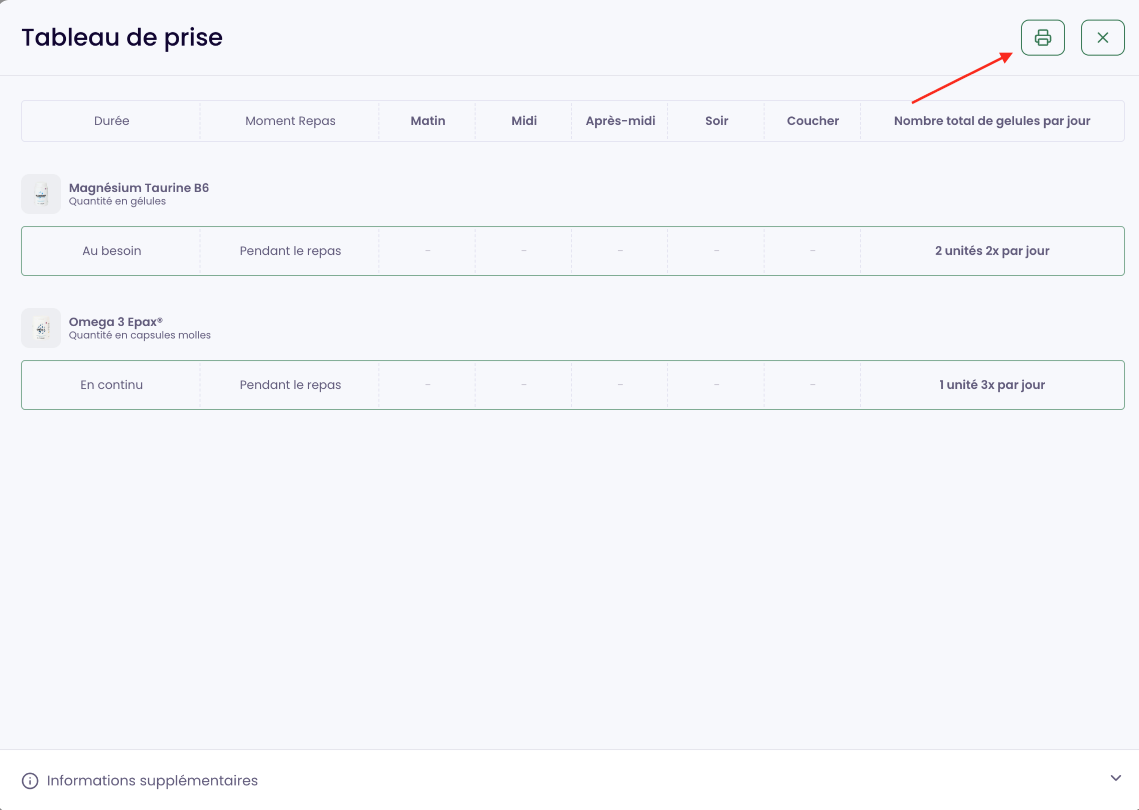This screenshot has height=810, width=1139.
Task: Click the print icon button
Action: (x=1042, y=38)
